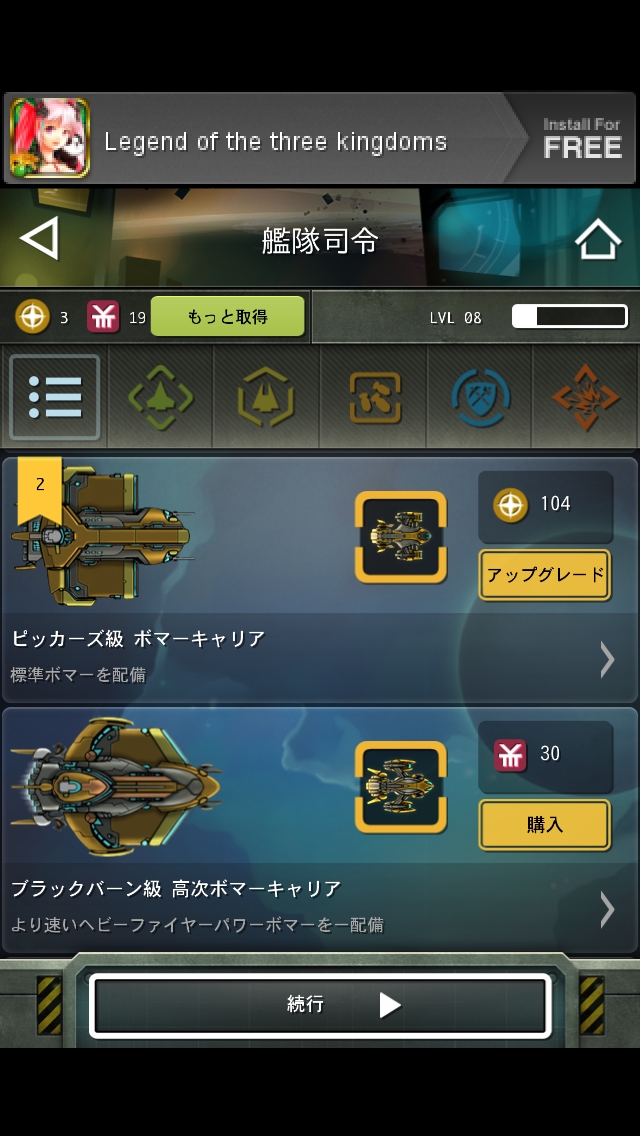Click the 続行 continue play button

[320, 1006]
